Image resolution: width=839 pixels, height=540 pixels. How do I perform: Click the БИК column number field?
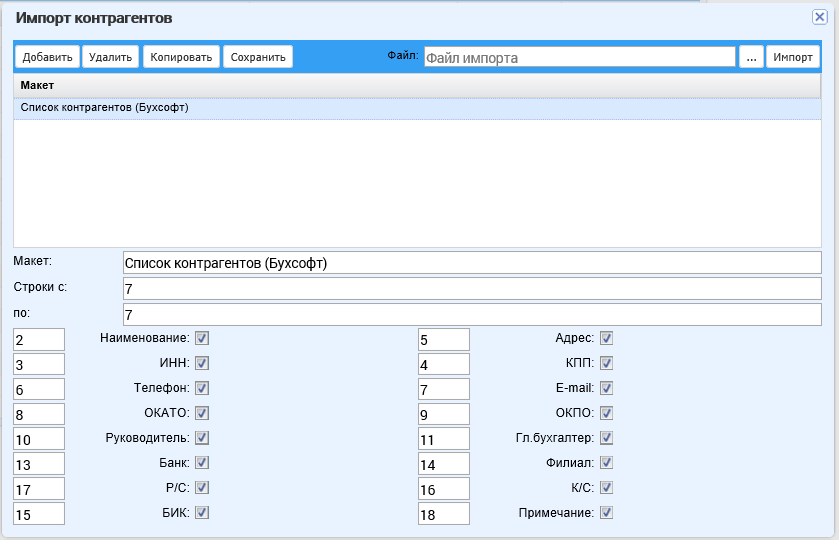tap(39, 513)
